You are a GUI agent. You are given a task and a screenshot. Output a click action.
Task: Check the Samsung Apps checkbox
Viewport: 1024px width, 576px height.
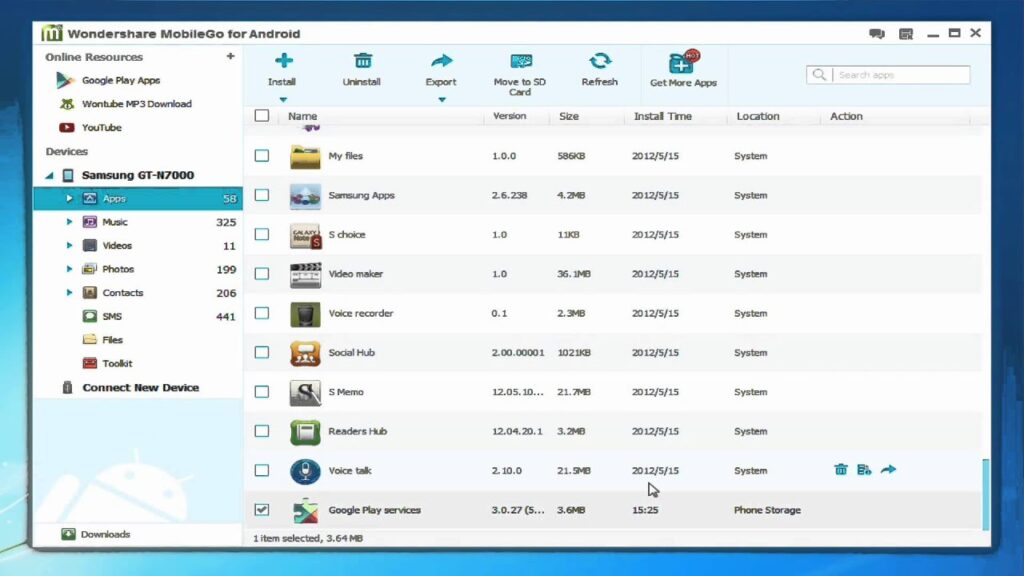click(262, 195)
